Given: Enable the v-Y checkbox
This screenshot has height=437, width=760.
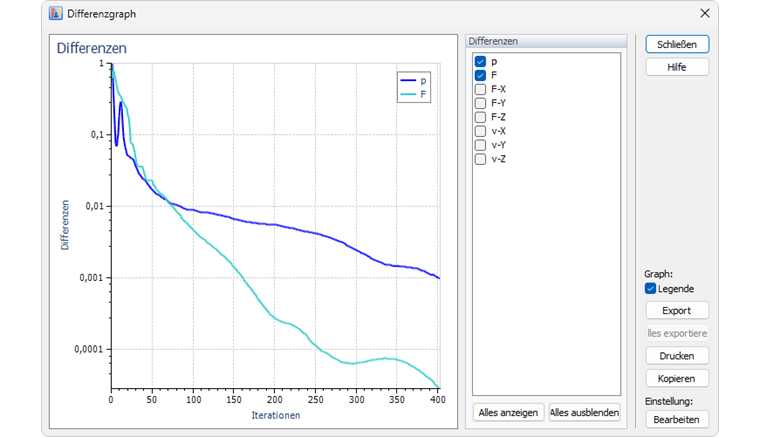Looking at the screenshot, I should click(x=480, y=145).
